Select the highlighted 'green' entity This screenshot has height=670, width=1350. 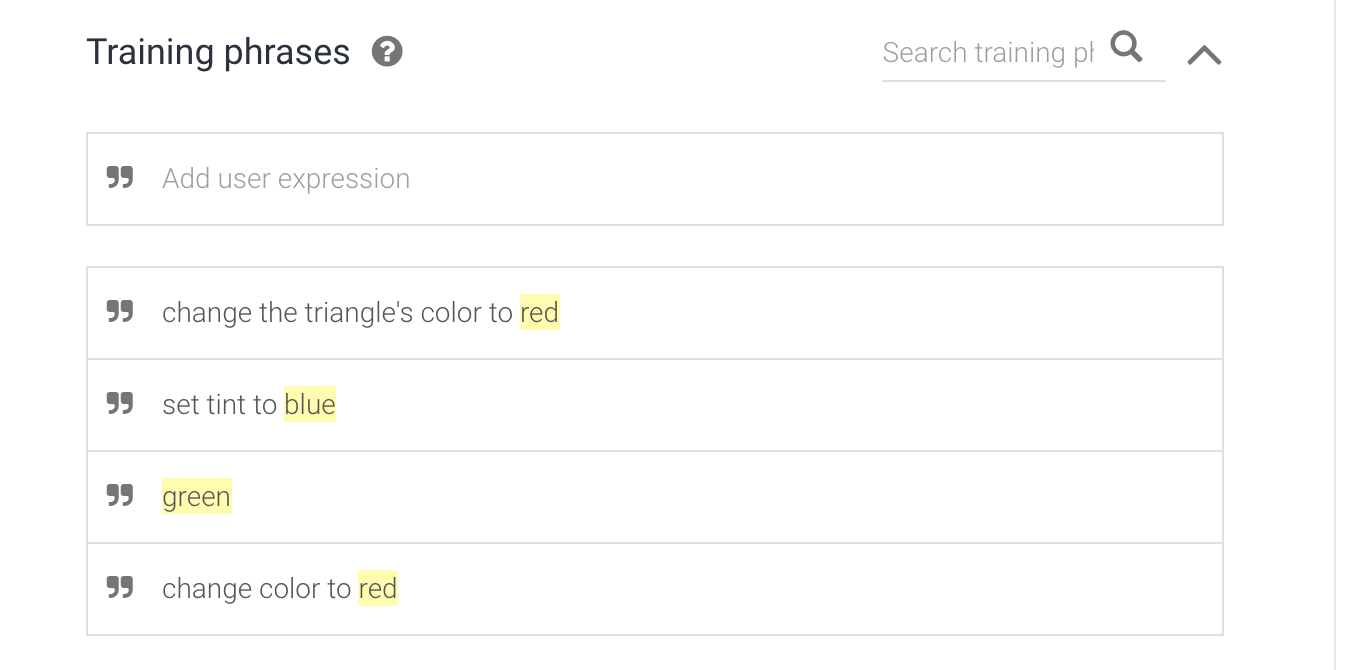click(x=196, y=497)
